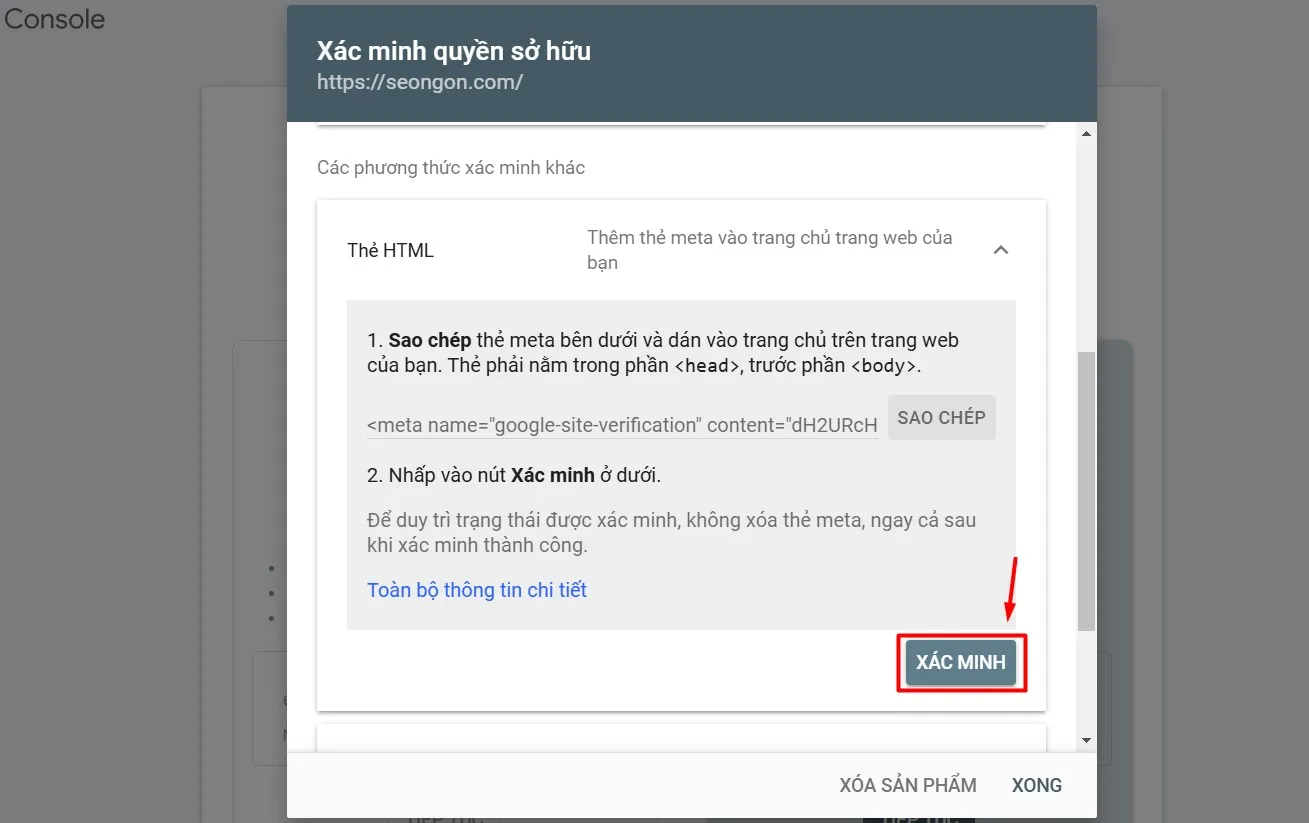Click the scrollbar down arrow
The width and height of the screenshot is (1309, 823).
1086,740
